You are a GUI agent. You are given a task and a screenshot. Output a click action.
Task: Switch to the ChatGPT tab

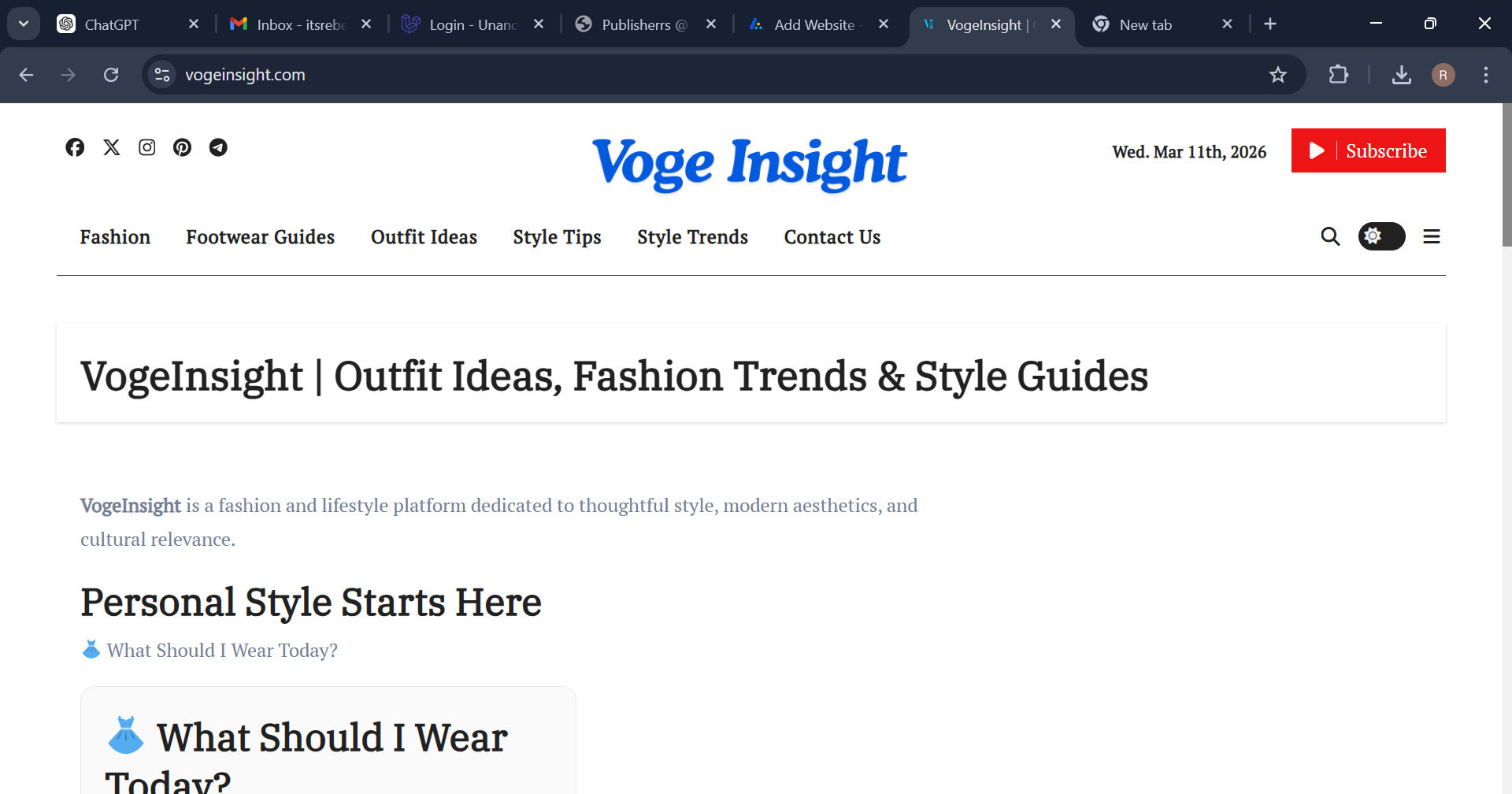point(112,24)
